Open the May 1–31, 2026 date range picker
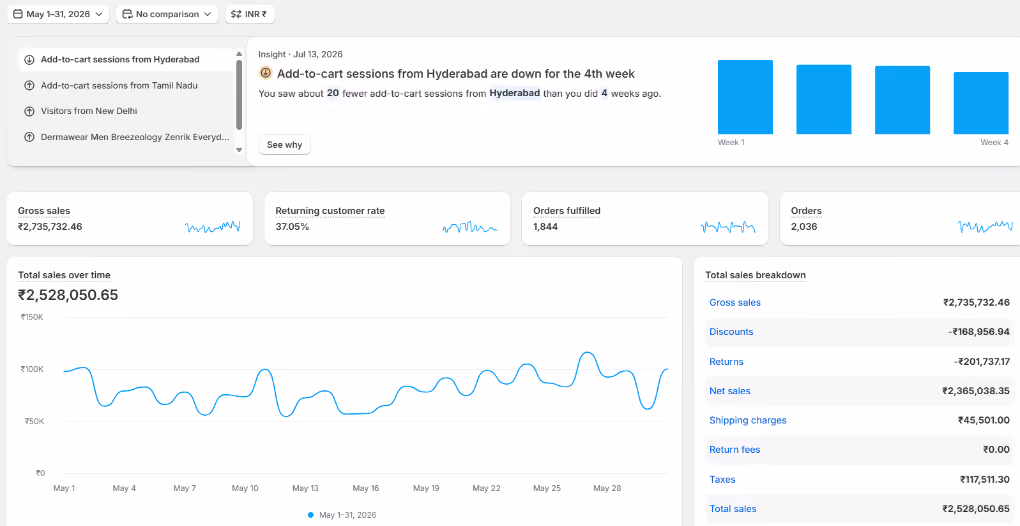This screenshot has height=526, width=1020. click(x=58, y=14)
